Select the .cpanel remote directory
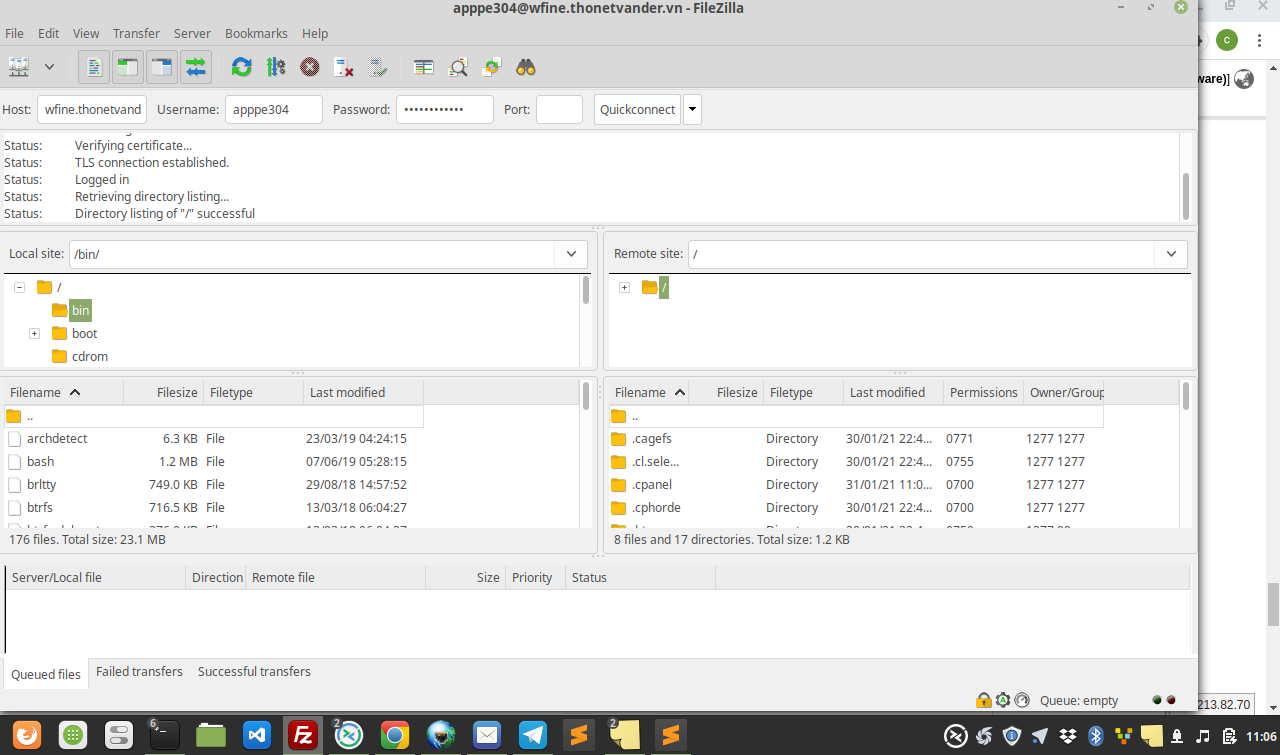Image resolution: width=1280 pixels, height=755 pixels. (856, 484)
